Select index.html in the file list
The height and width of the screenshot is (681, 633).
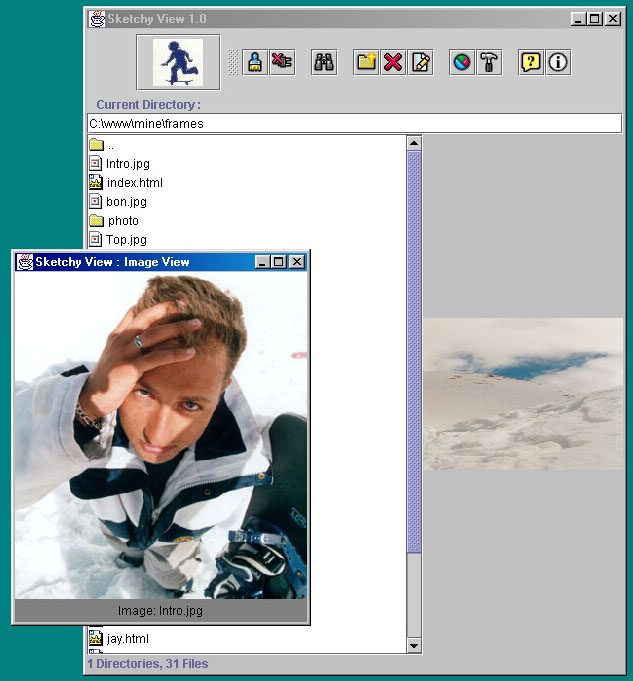point(134,183)
